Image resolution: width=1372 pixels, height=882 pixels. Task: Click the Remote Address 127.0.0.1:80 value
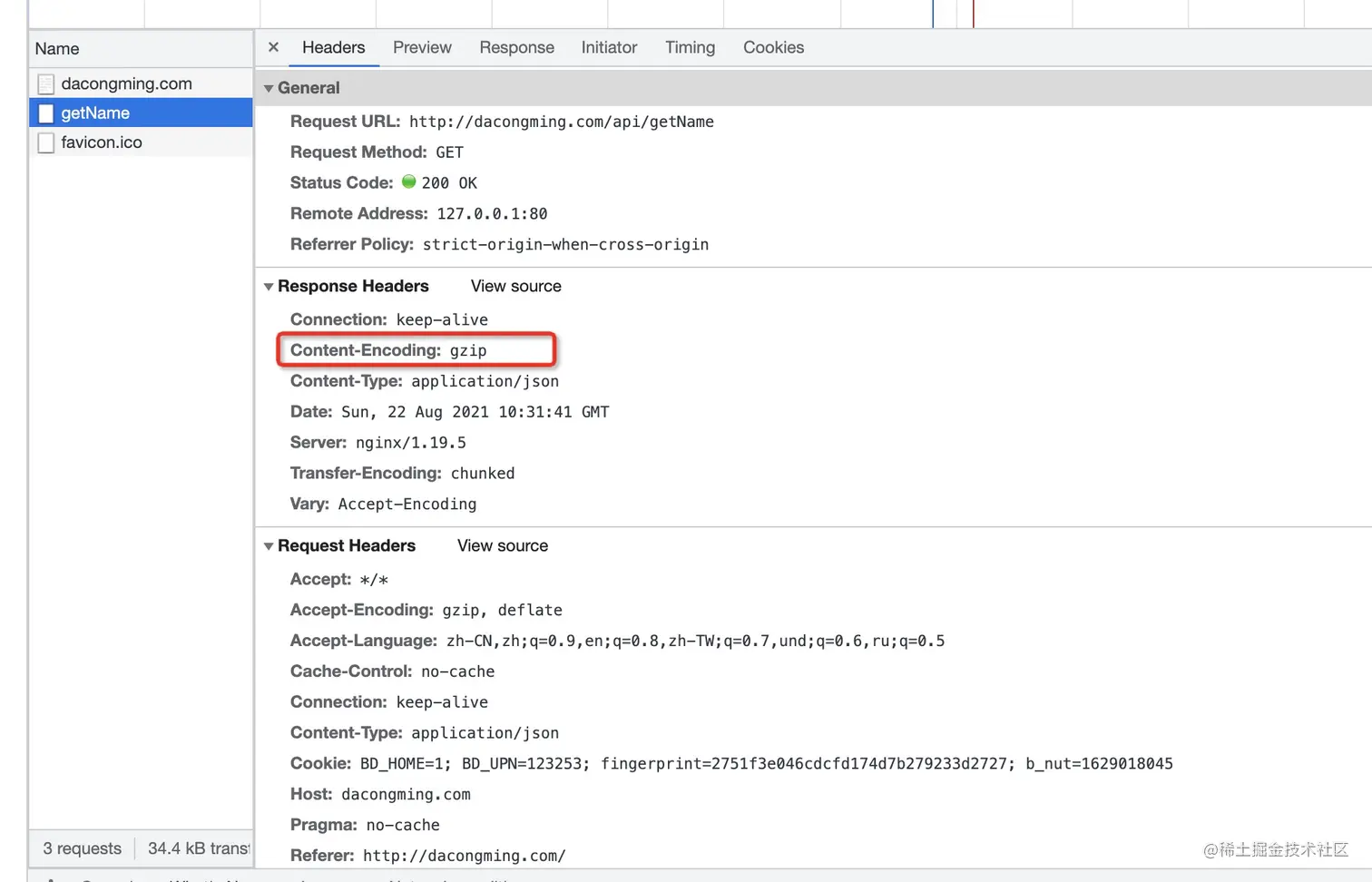(493, 214)
